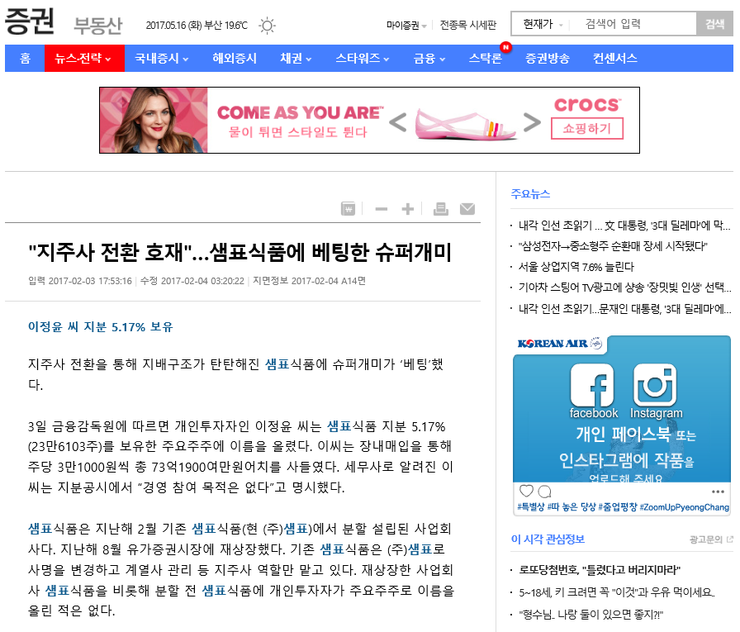Decrease article font size with minus icon

tap(381, 209)
